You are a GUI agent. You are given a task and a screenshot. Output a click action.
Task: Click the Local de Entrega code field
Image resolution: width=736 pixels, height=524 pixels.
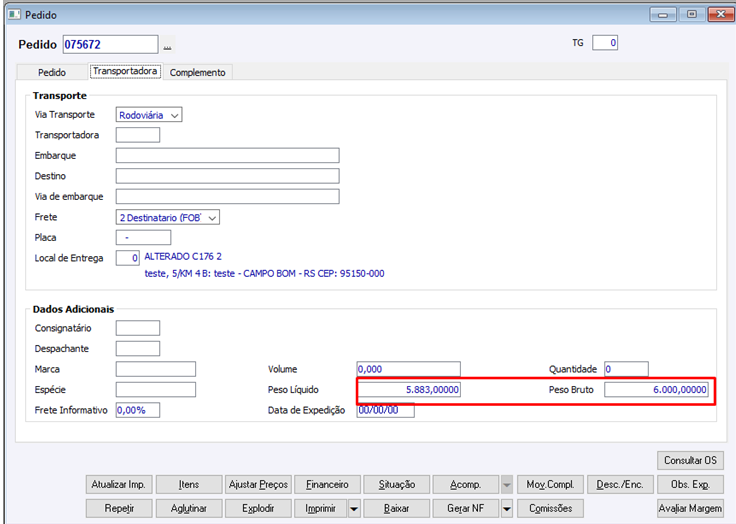click(x=128, y=258)
